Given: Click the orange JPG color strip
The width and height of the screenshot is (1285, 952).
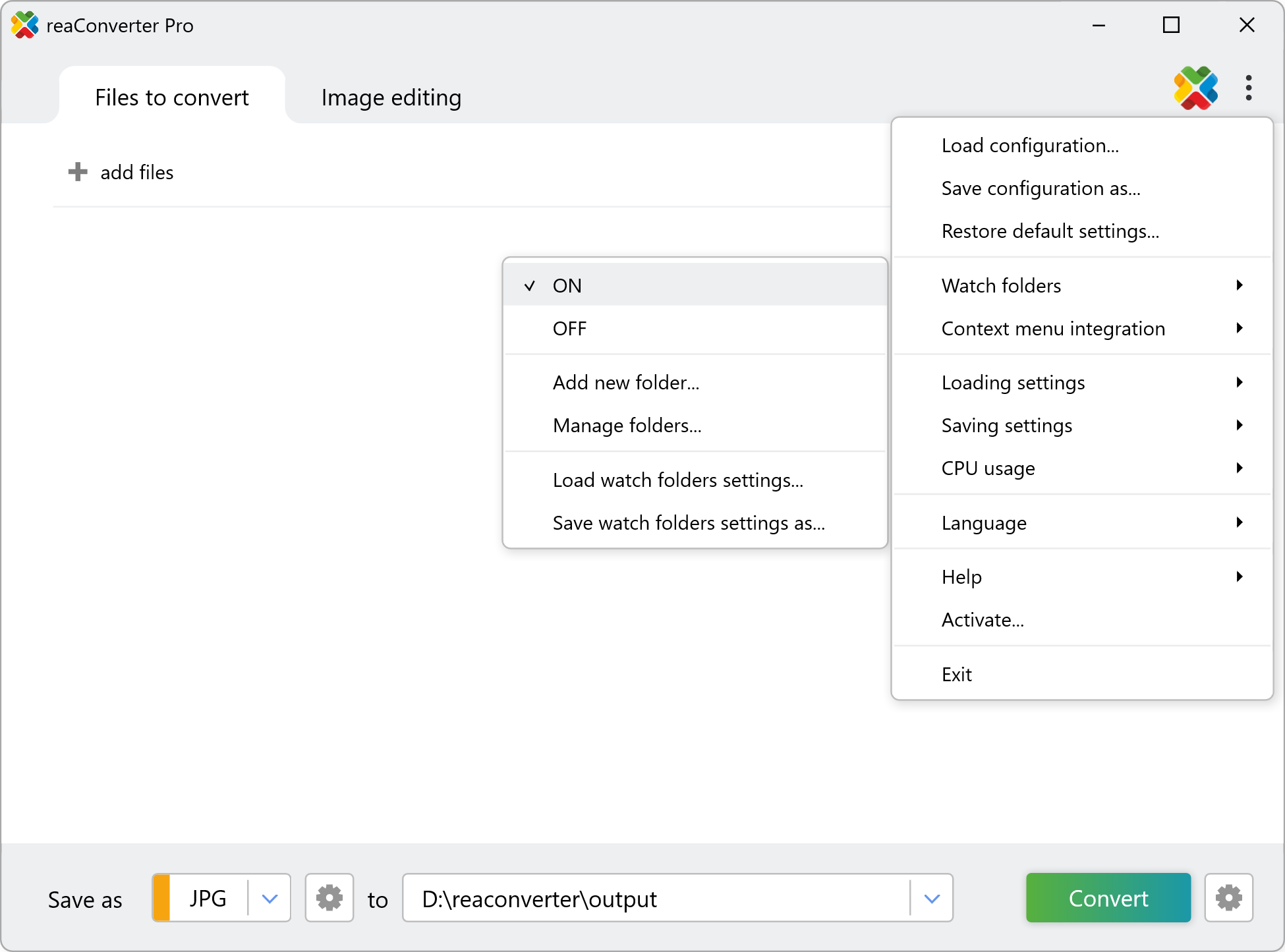Looking at the screenshot, I should click(161, 898).
